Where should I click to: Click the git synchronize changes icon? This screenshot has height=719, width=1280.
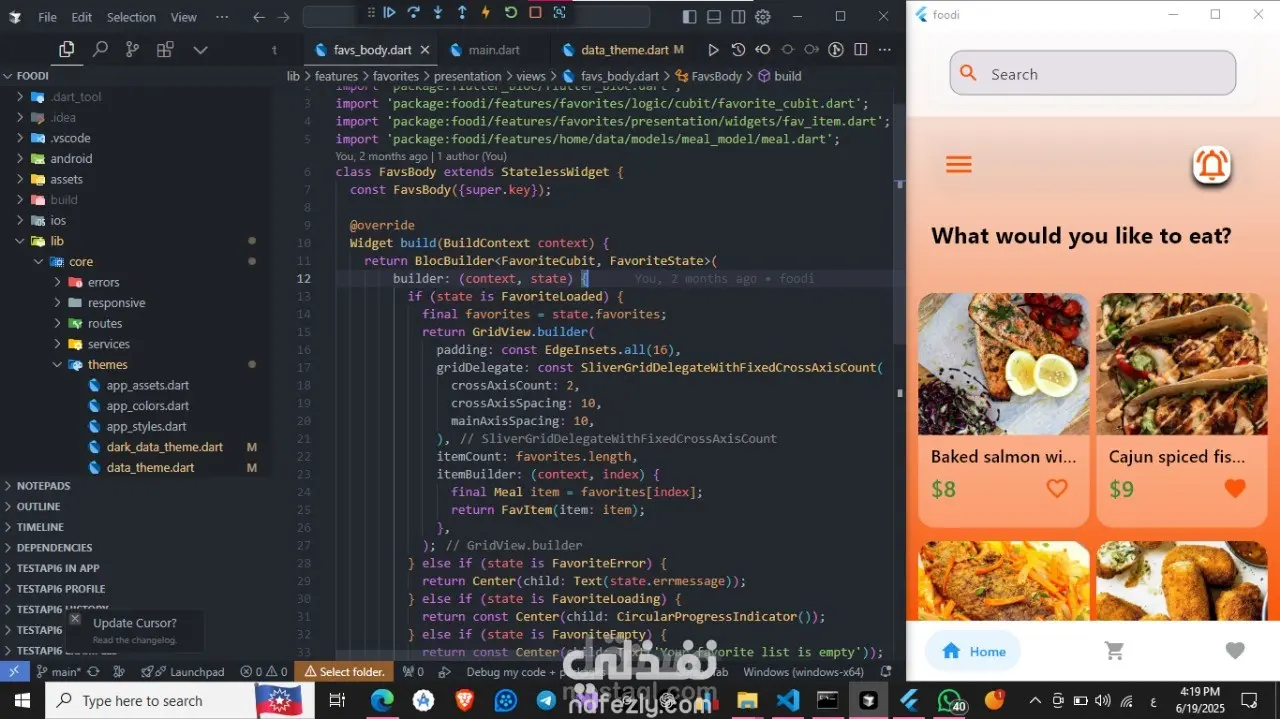pyautogui.click(x=93, y=672)
